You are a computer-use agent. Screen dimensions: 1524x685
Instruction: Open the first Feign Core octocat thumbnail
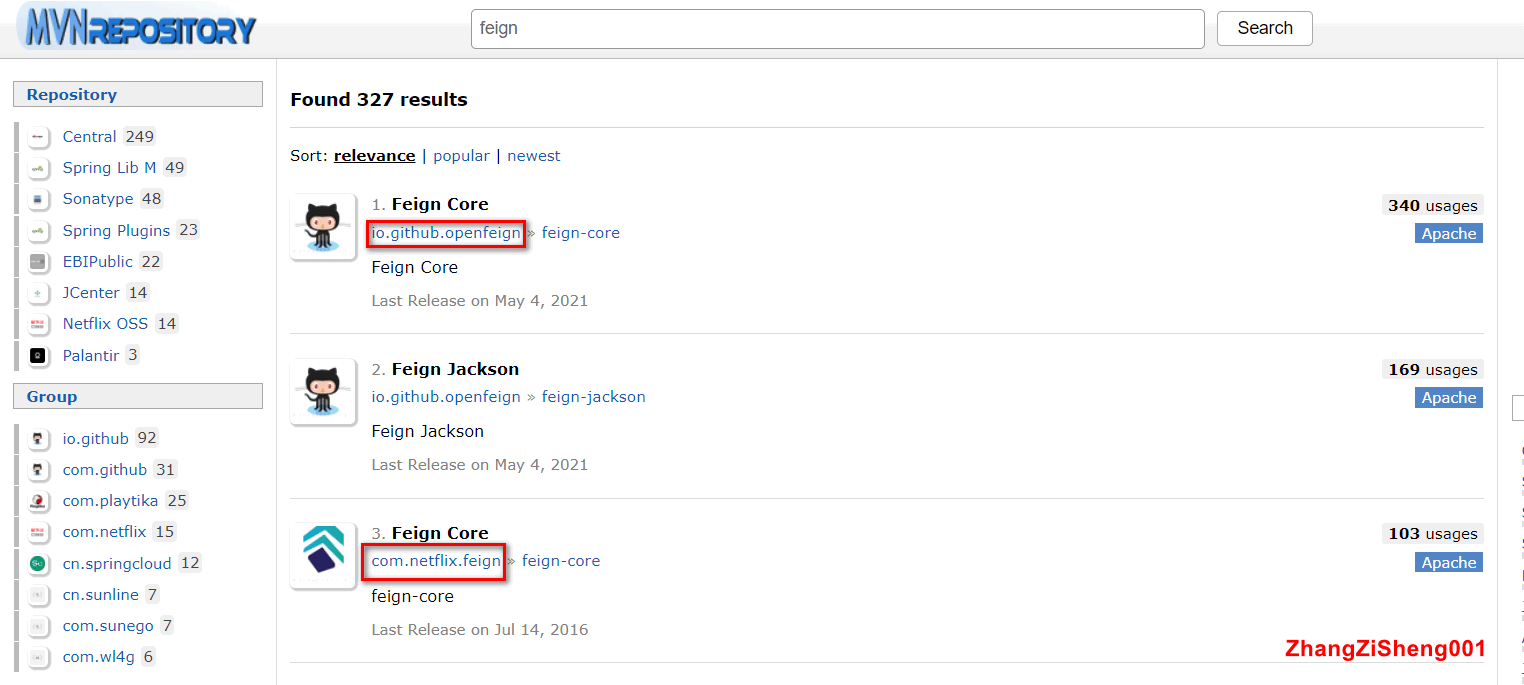[x=323, y=227]
